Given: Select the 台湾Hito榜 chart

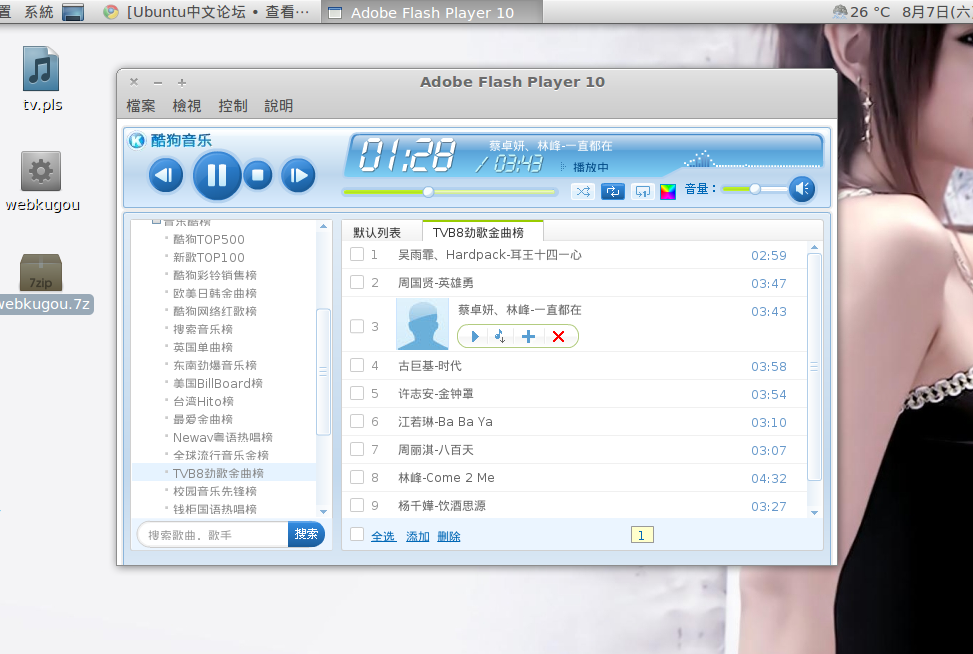Looking at the screenshot, I should pyautogui.click(x=204, y=401).
